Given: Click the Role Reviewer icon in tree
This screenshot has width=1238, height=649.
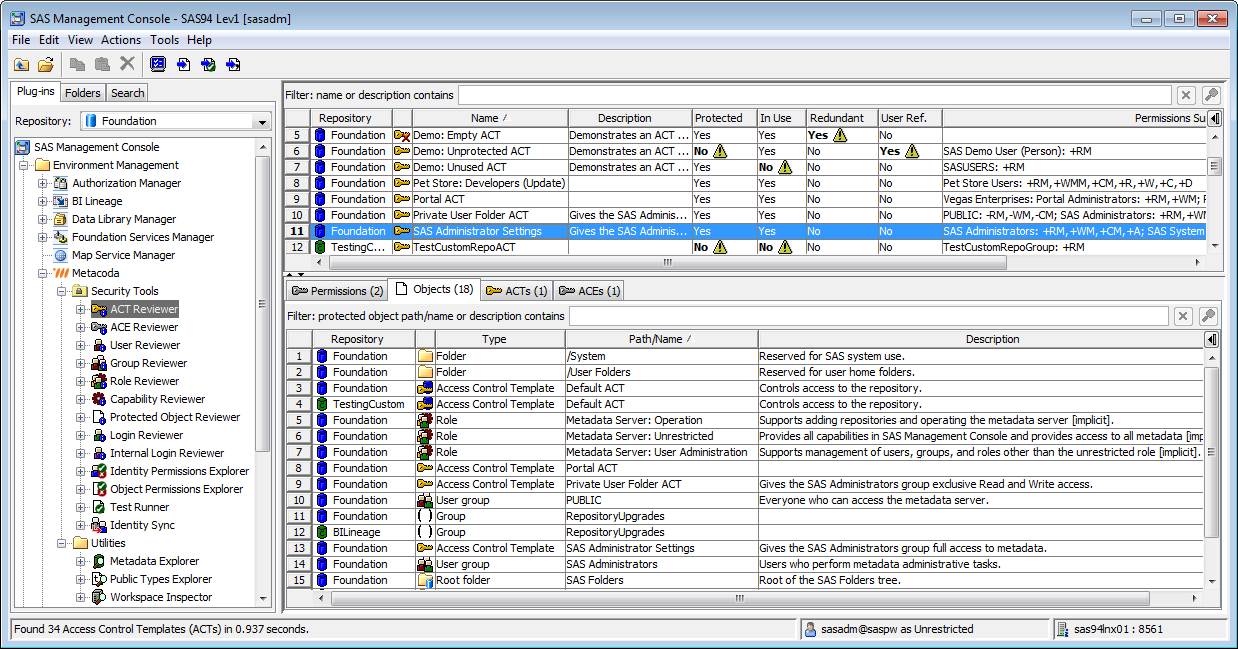Looking at the screenshot, I should tap(99, 381).
